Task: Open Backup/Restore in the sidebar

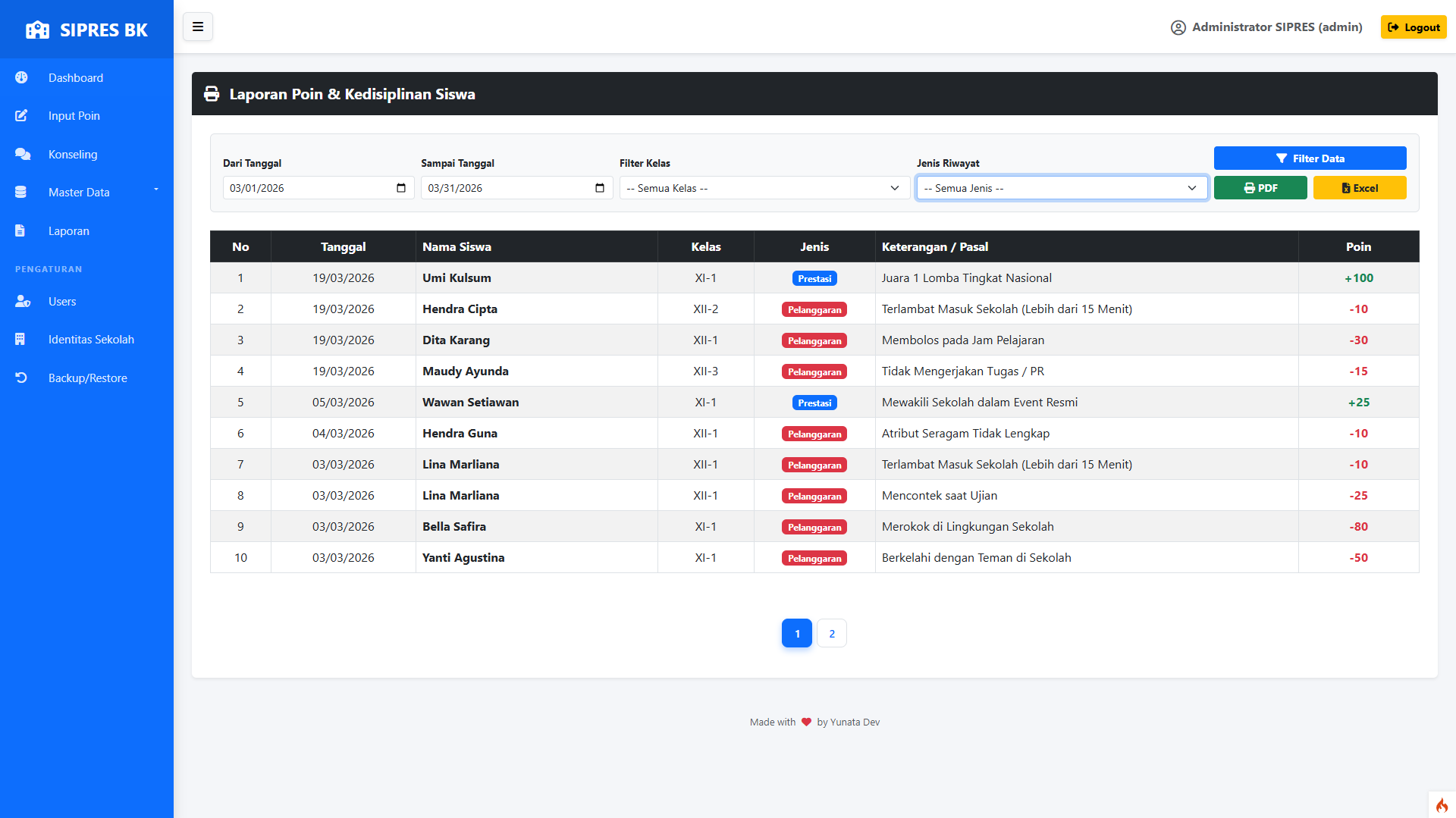Action: tap(87, 378)
